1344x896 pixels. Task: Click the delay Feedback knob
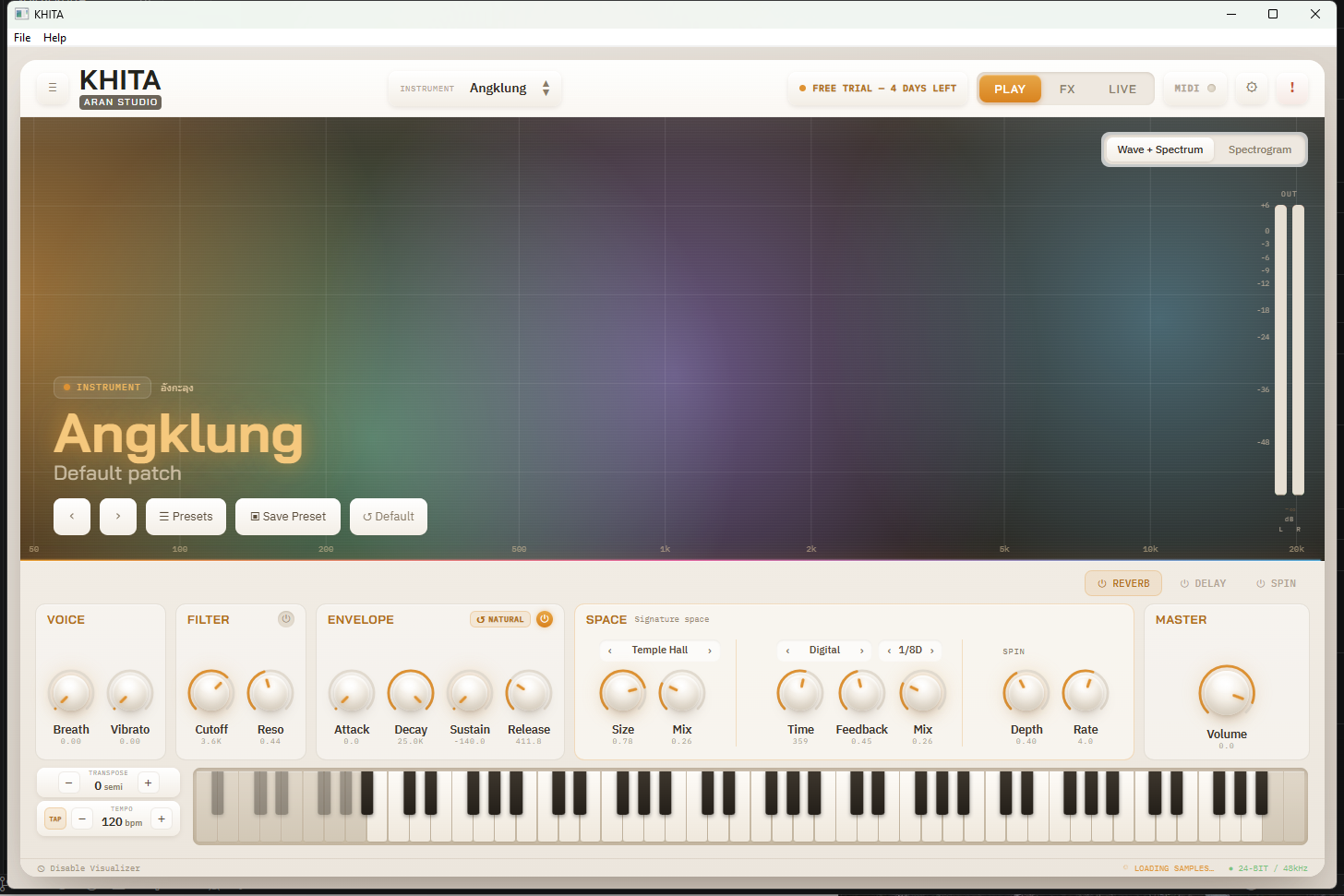(x=861, y=692)
